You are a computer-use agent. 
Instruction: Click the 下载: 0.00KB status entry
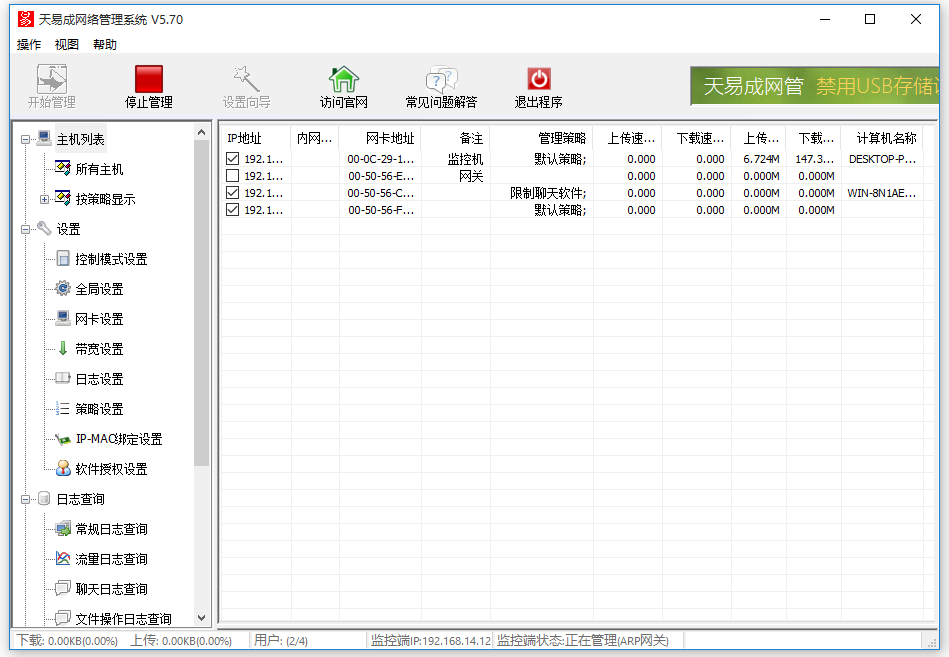coord(67,640)
